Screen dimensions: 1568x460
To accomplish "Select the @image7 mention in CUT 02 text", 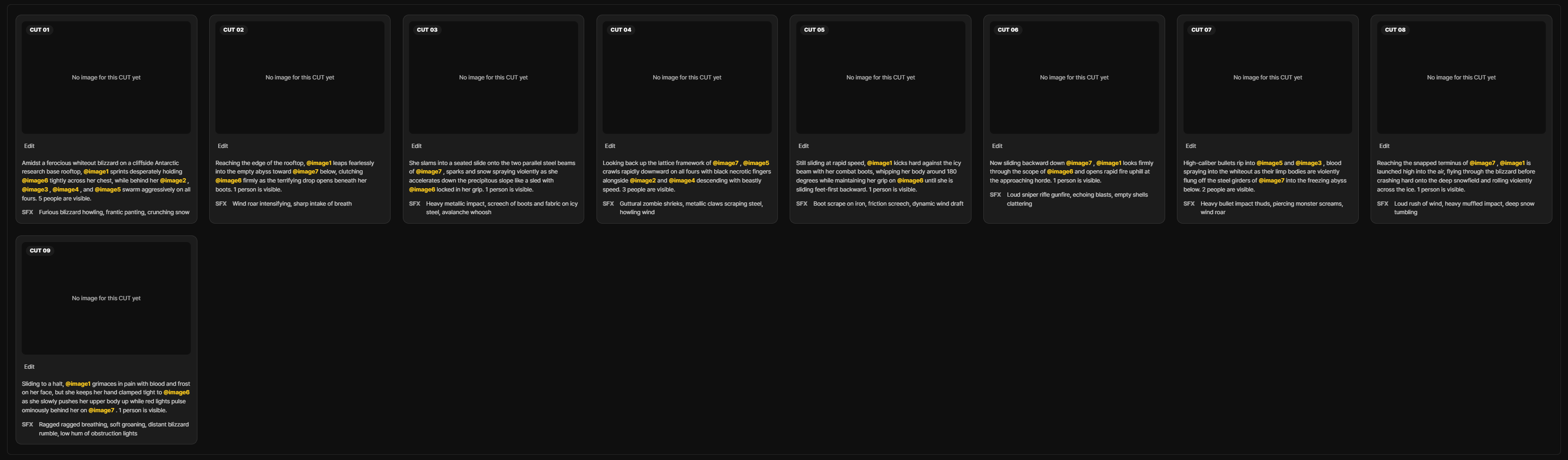I will (x=306, y=172).
